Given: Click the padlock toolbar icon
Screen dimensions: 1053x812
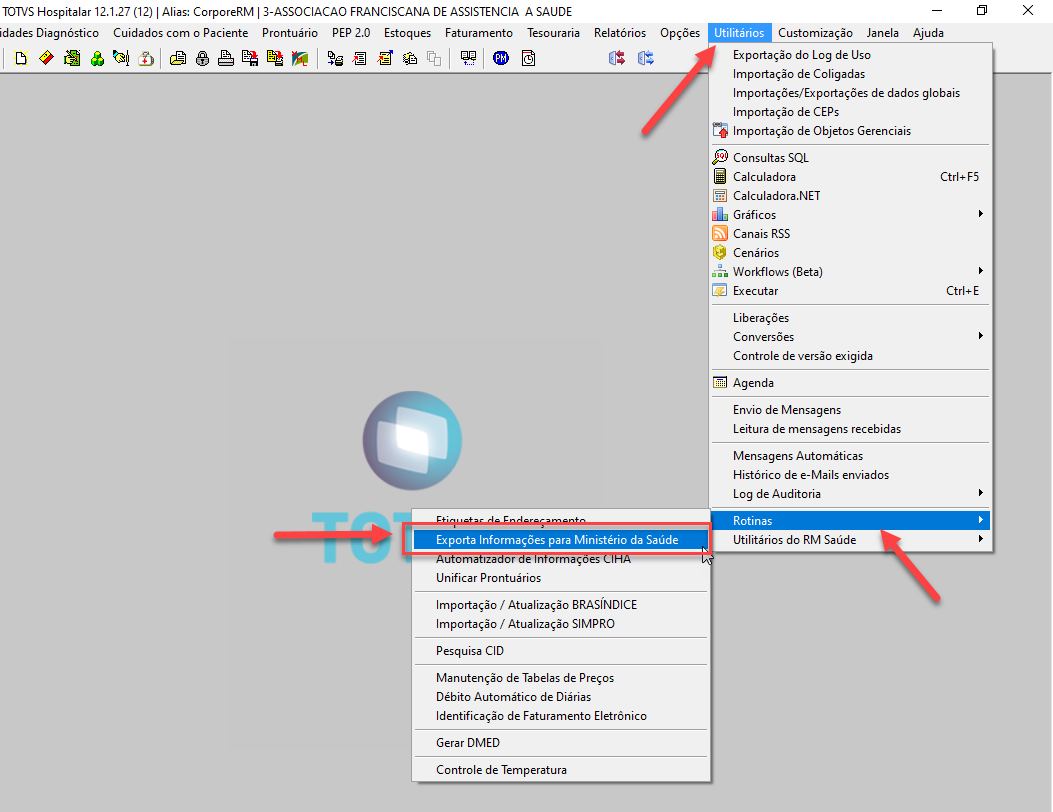Looking at the screenshot, I should [202, 58].
